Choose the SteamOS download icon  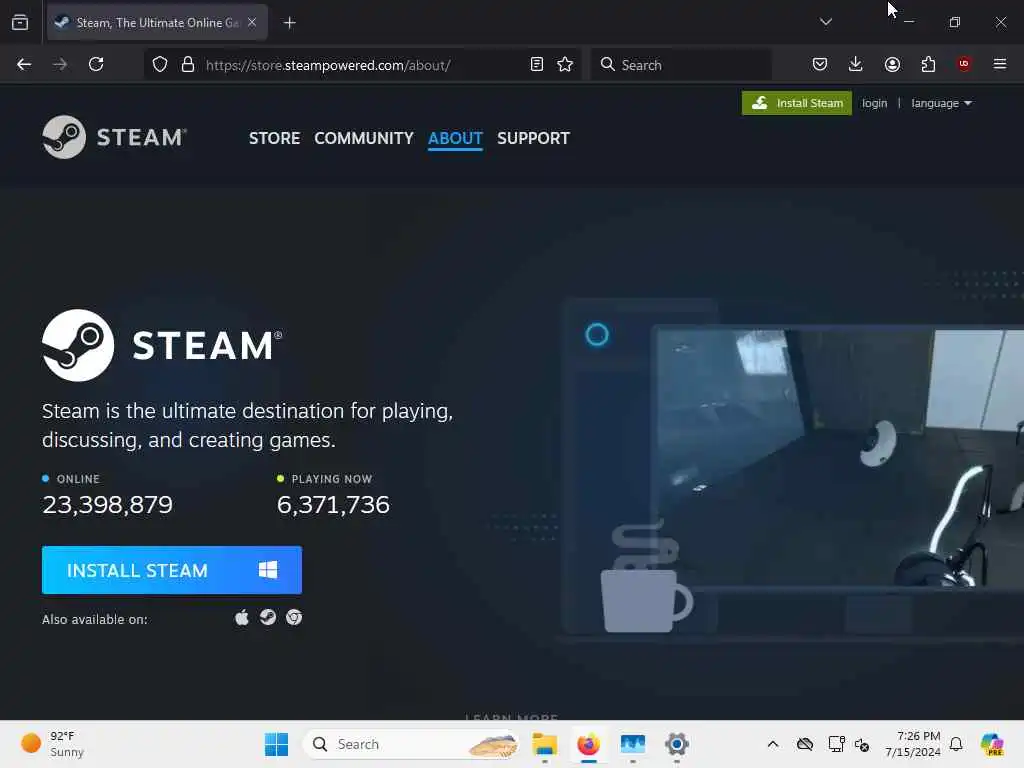[x=268, y=617]
